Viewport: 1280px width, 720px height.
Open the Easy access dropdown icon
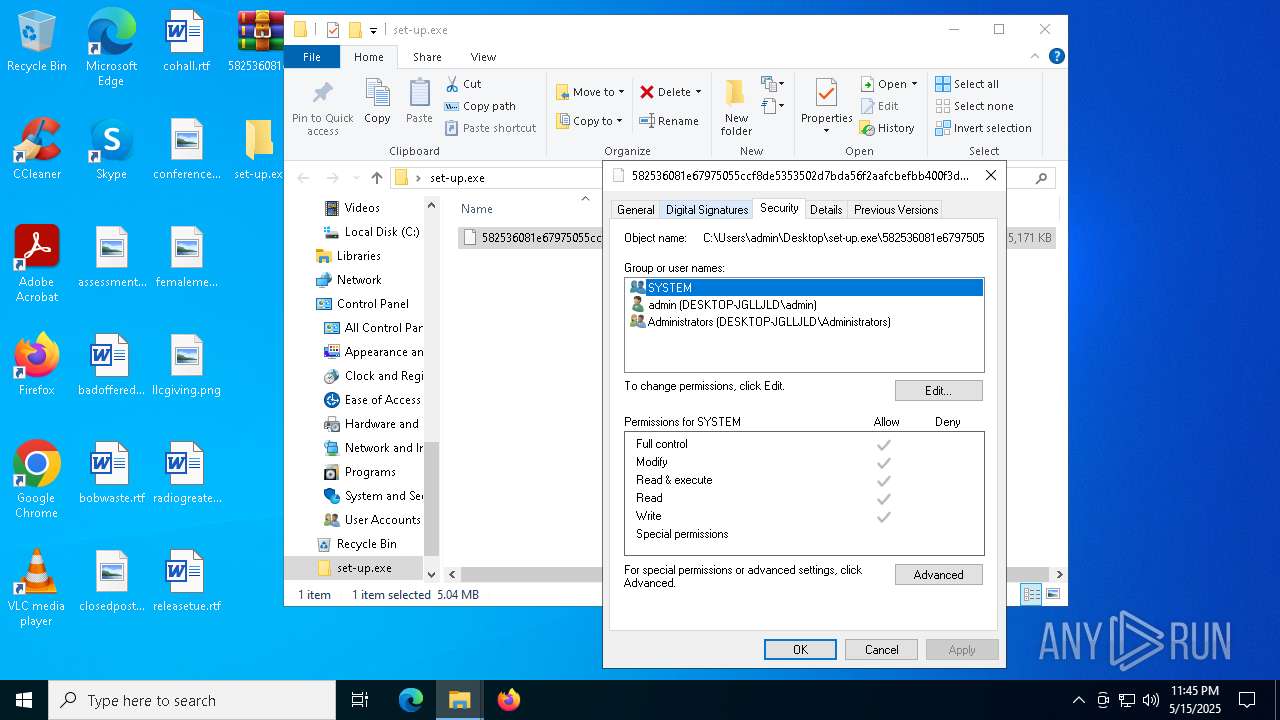click(x=772, y=106)
